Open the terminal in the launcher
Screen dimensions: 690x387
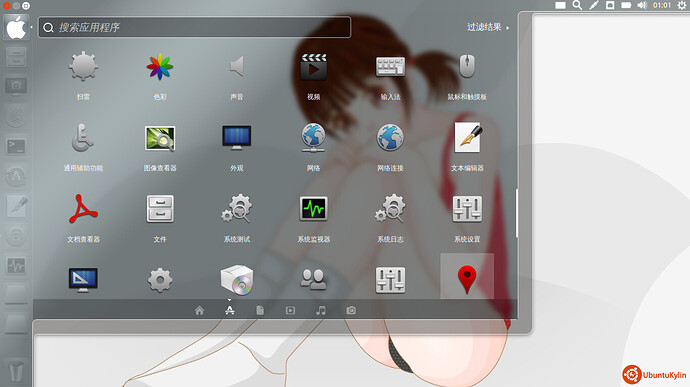(16, 147)
